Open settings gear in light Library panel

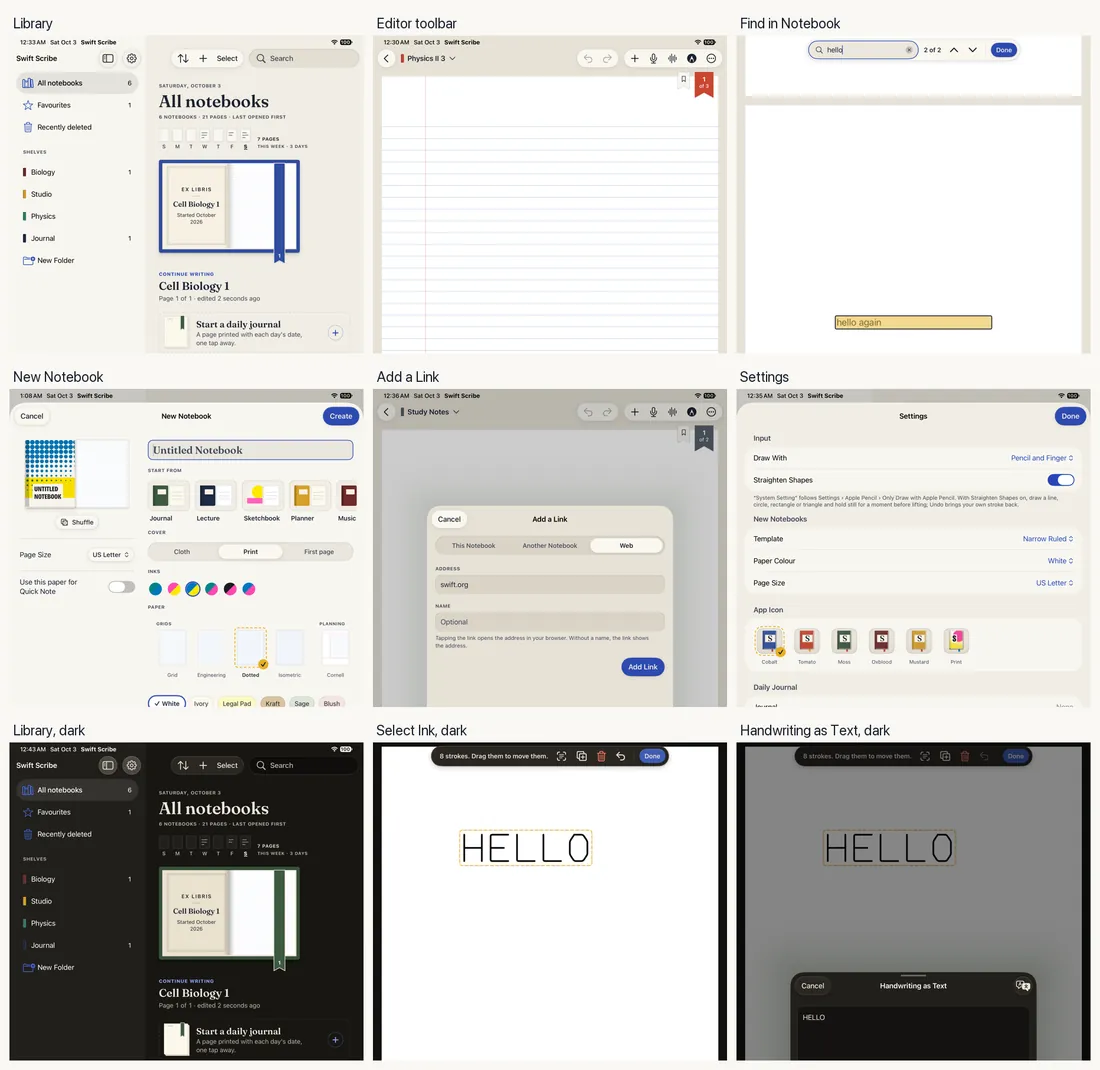point(131,58)
